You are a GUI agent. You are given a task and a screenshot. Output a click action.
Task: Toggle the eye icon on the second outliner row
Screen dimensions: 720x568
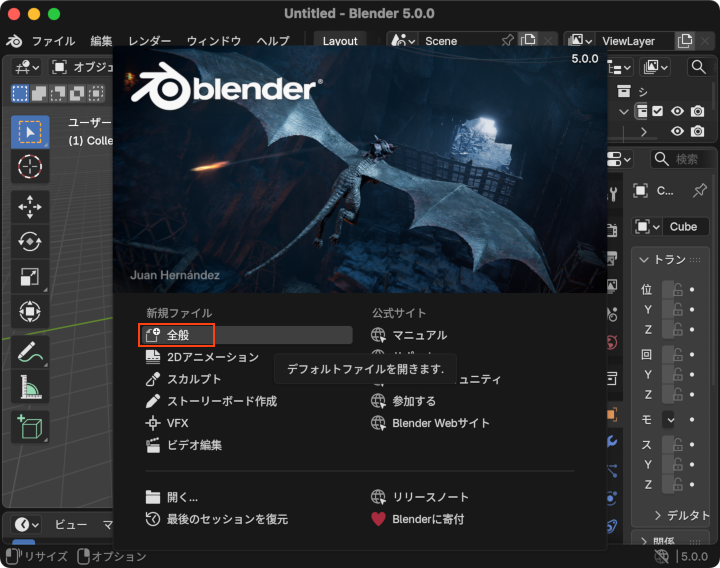click(x=677, y=131)
